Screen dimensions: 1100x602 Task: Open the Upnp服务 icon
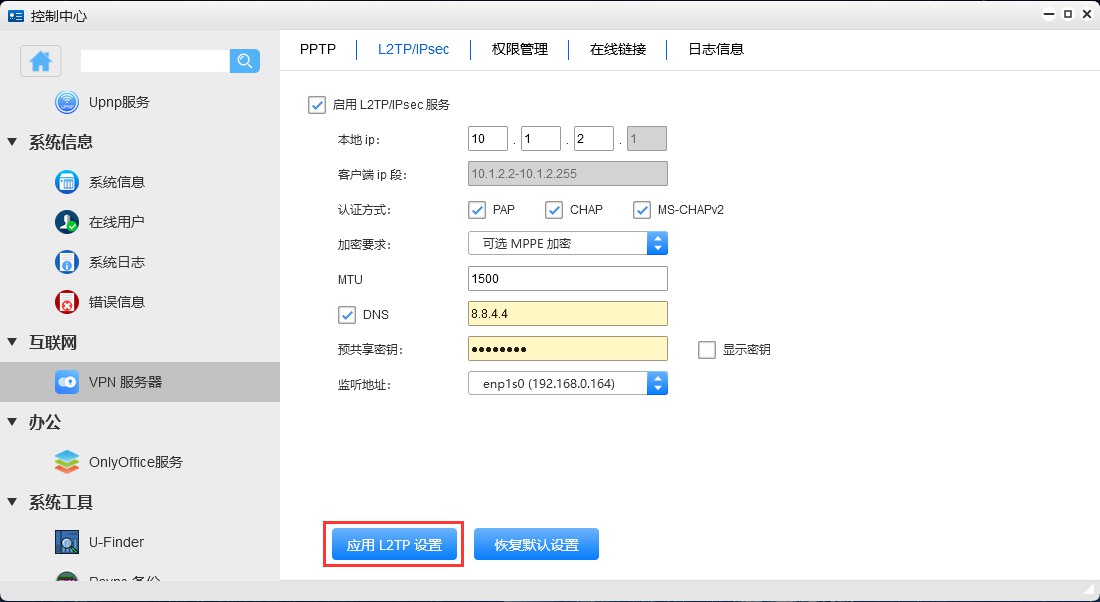67,102
